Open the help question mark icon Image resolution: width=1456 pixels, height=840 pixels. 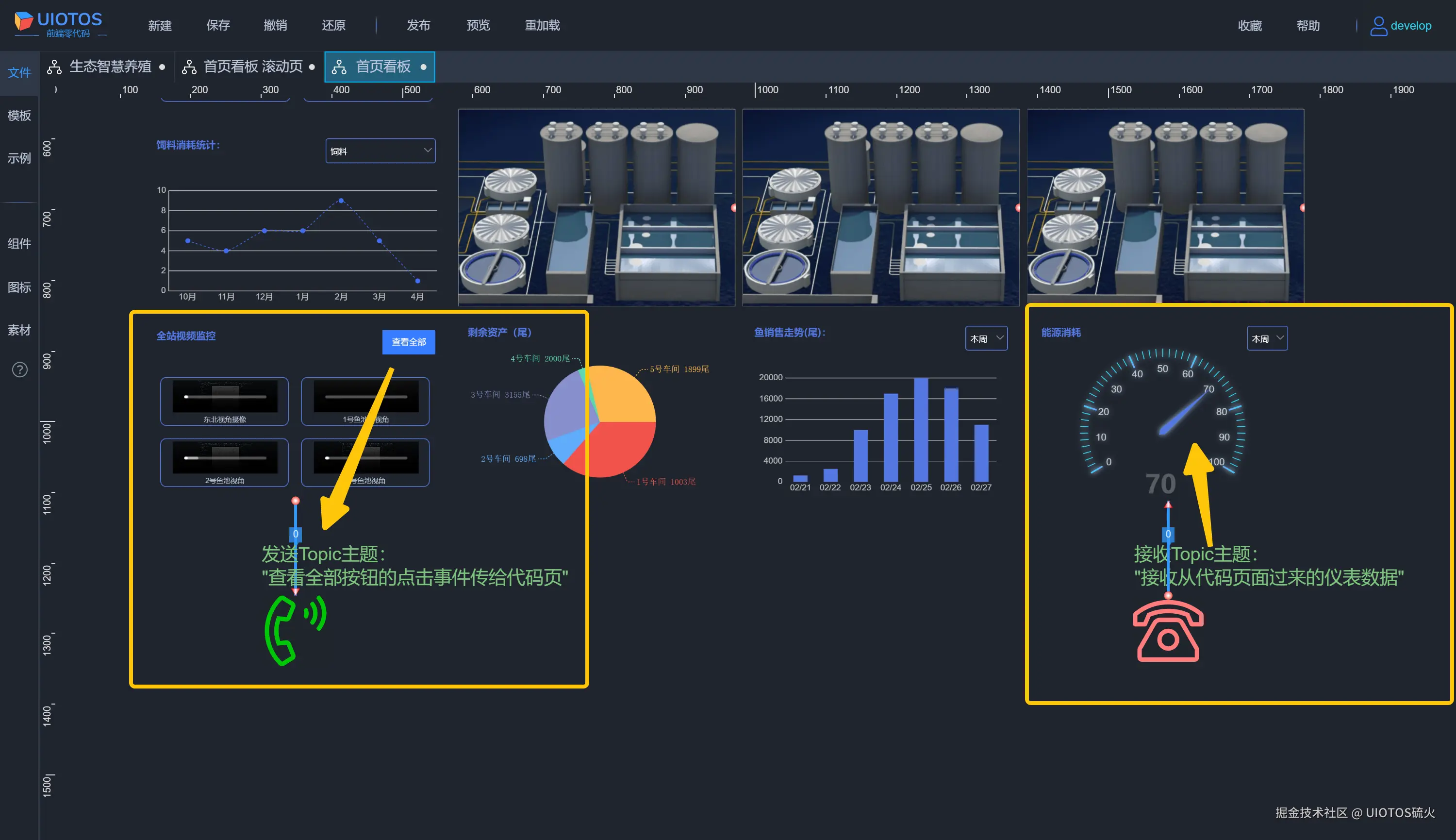(19, 370)
